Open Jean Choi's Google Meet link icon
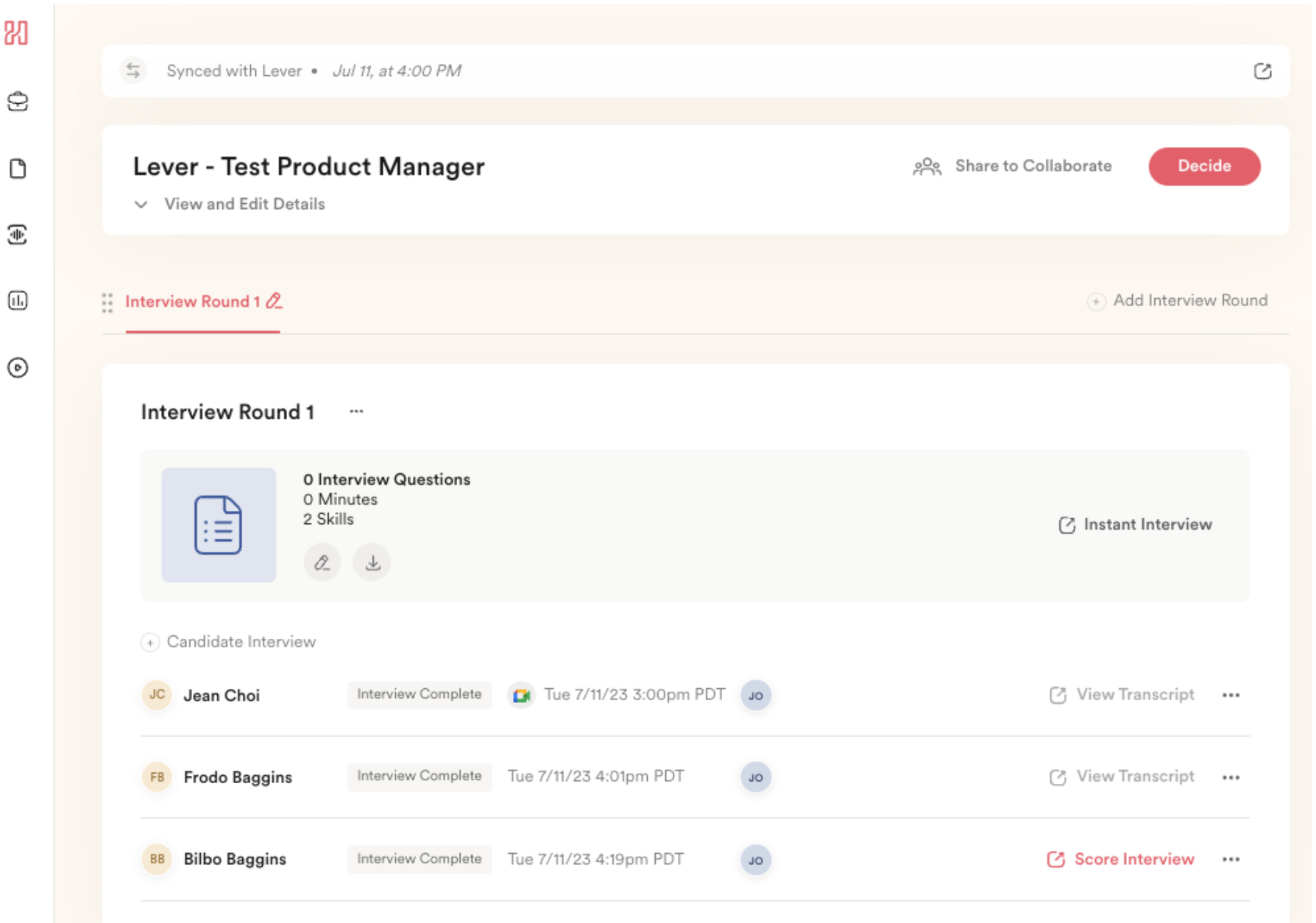The width and height of the screenshot is (1316, 923). tap(523, 694)
